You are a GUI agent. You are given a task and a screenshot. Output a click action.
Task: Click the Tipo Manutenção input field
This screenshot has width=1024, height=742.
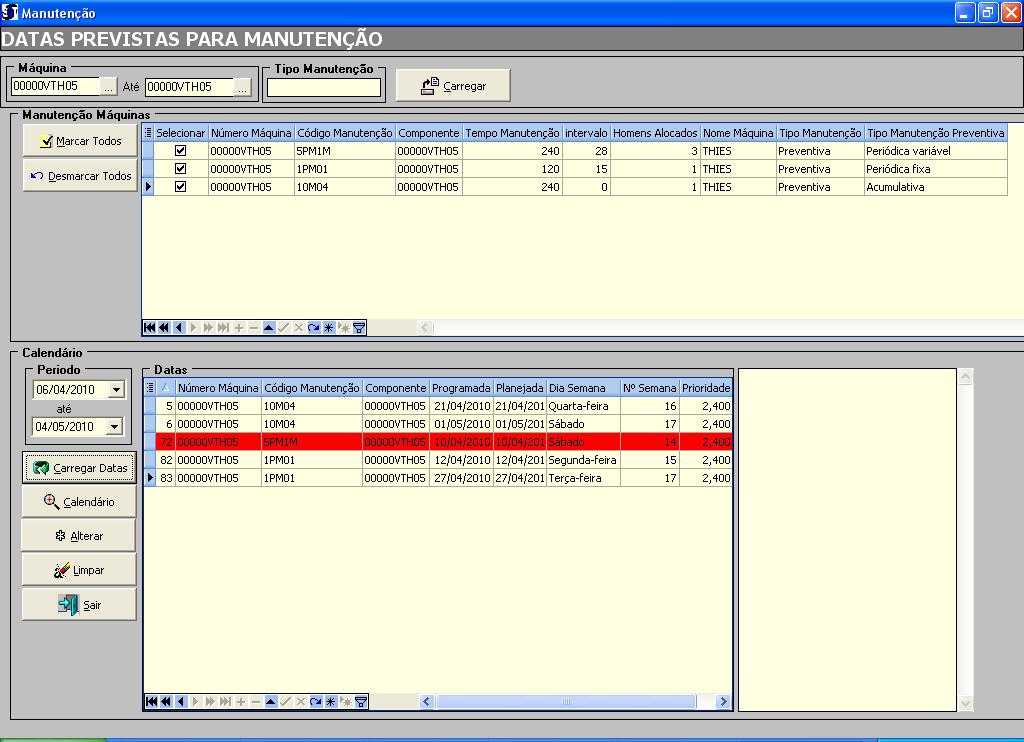point(323,88)
